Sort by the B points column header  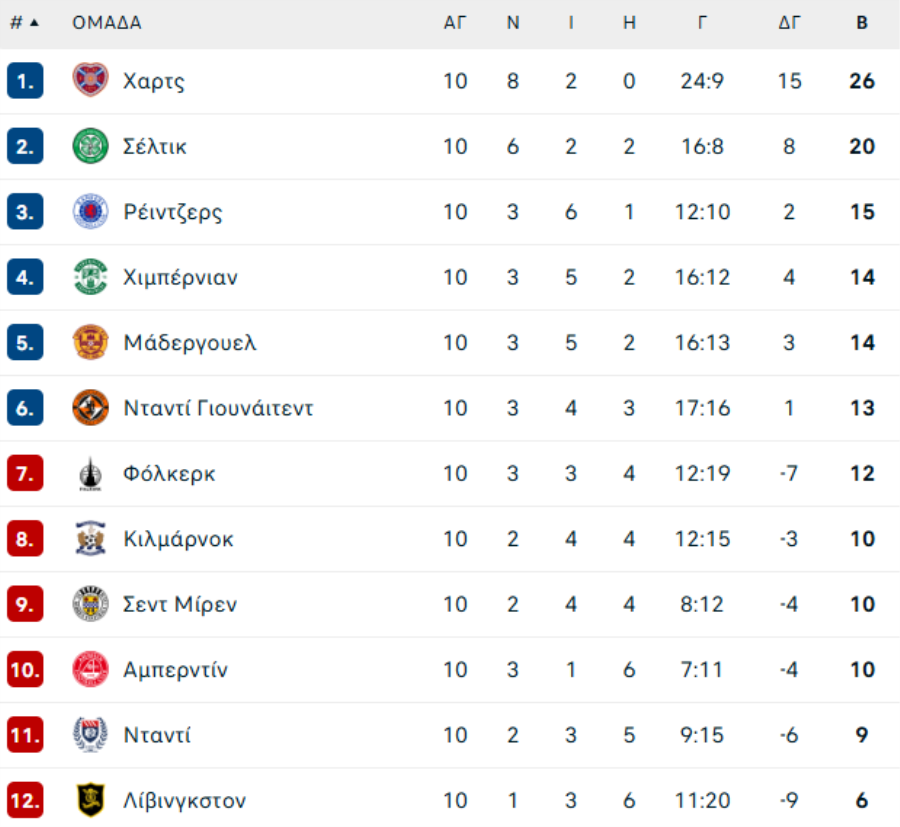861,23
